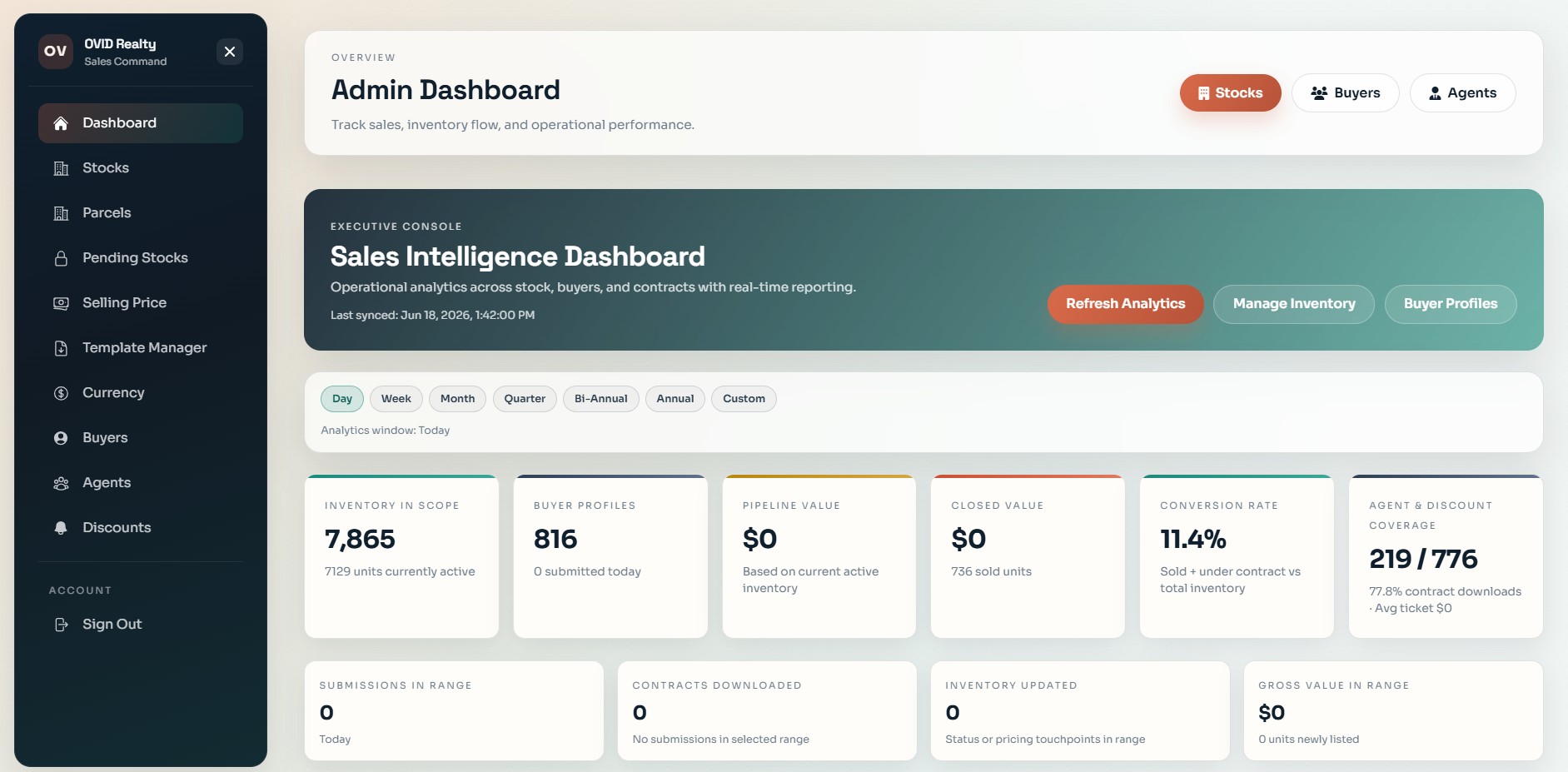Open Buyer Profiles from the console banner
Screen dimensions: 1568x772
tap(1451, 304)
